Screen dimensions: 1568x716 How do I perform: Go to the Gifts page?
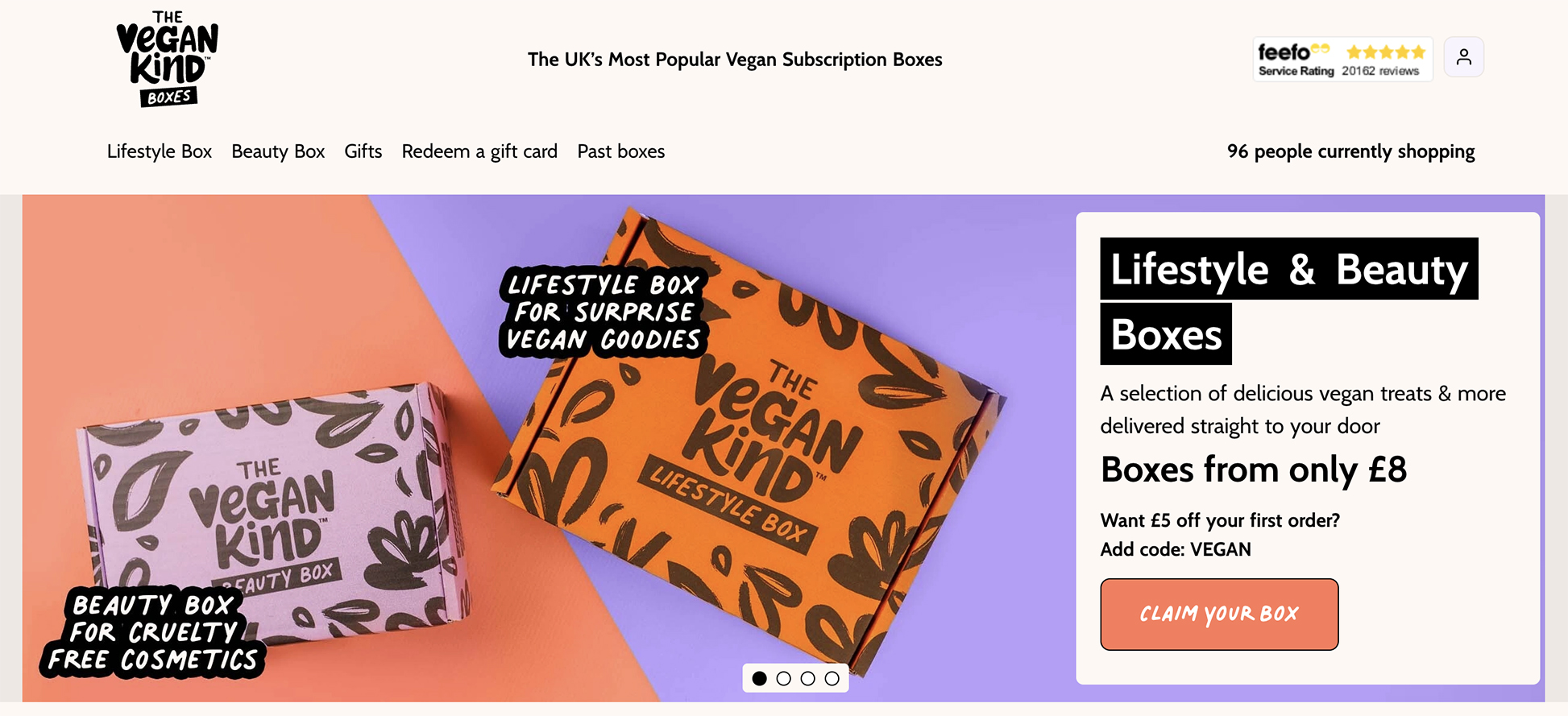tap(363, 151)
